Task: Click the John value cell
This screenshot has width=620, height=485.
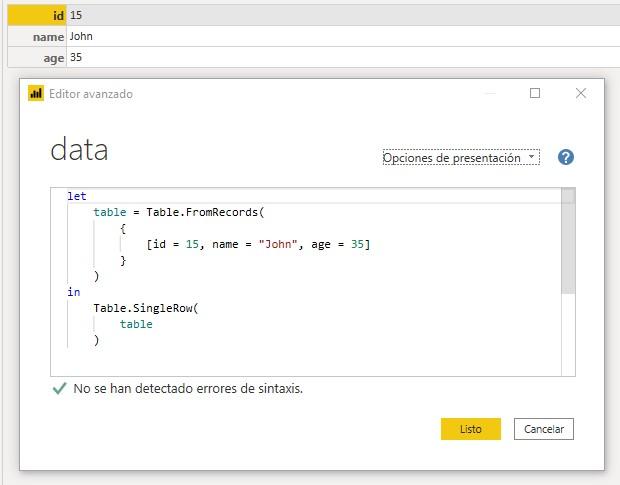Action: 82,37
